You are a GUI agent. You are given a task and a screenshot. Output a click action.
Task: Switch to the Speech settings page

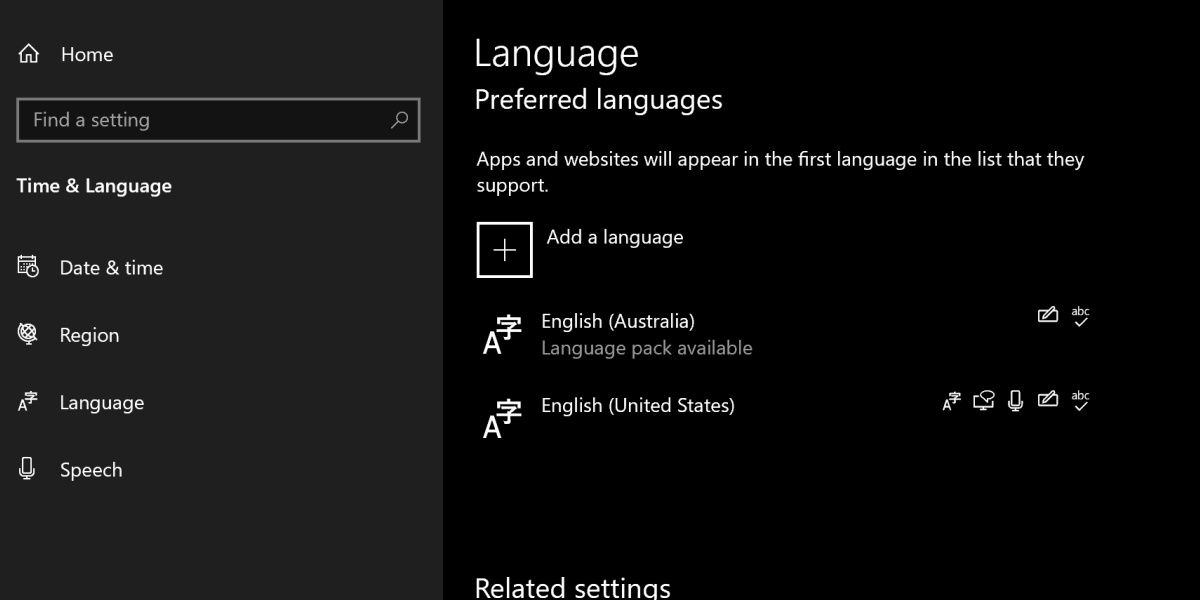click(91, 470)
